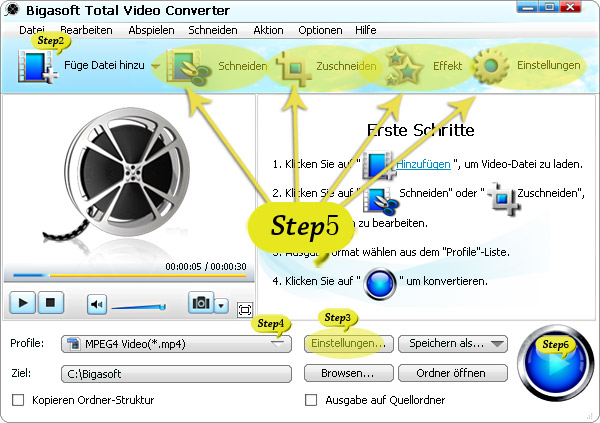600x423 pixels.
Task: Click the Ziel path field C:\Bigasoft
Action: (176, 374)
